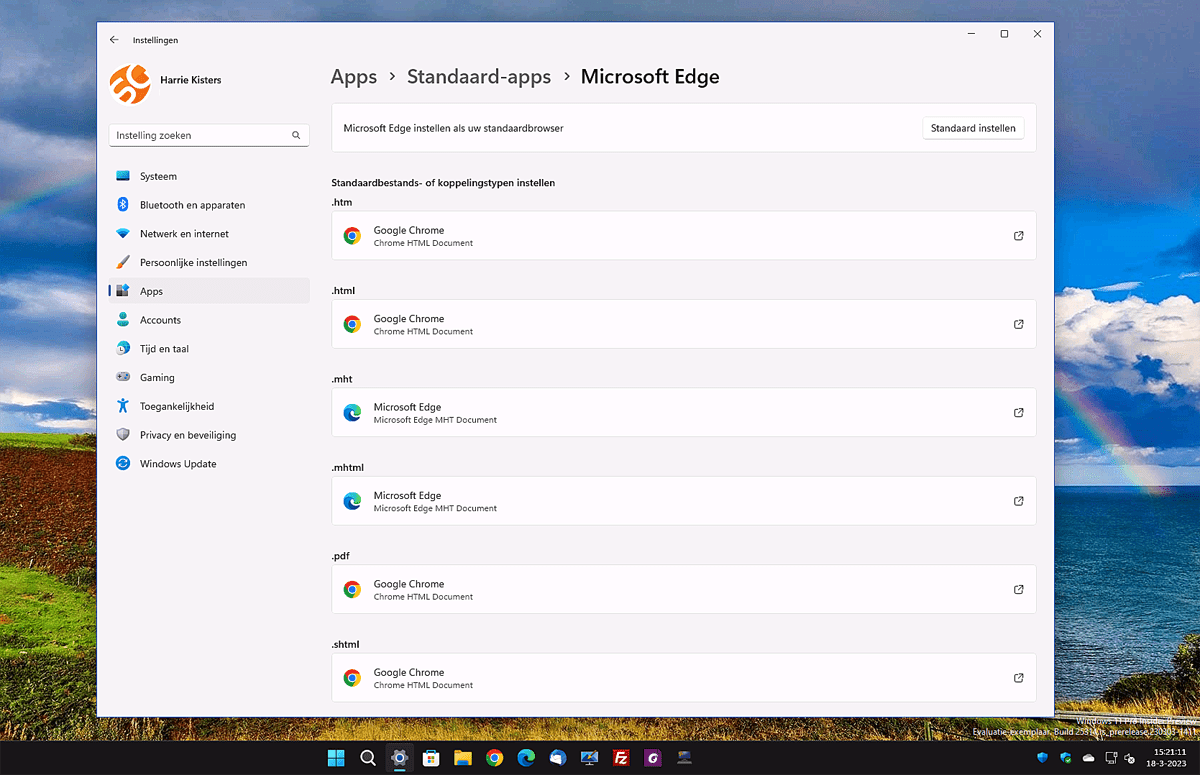Open Privacy en beveiliging settings
1200x775 pixels.
(x=209, y=435)
